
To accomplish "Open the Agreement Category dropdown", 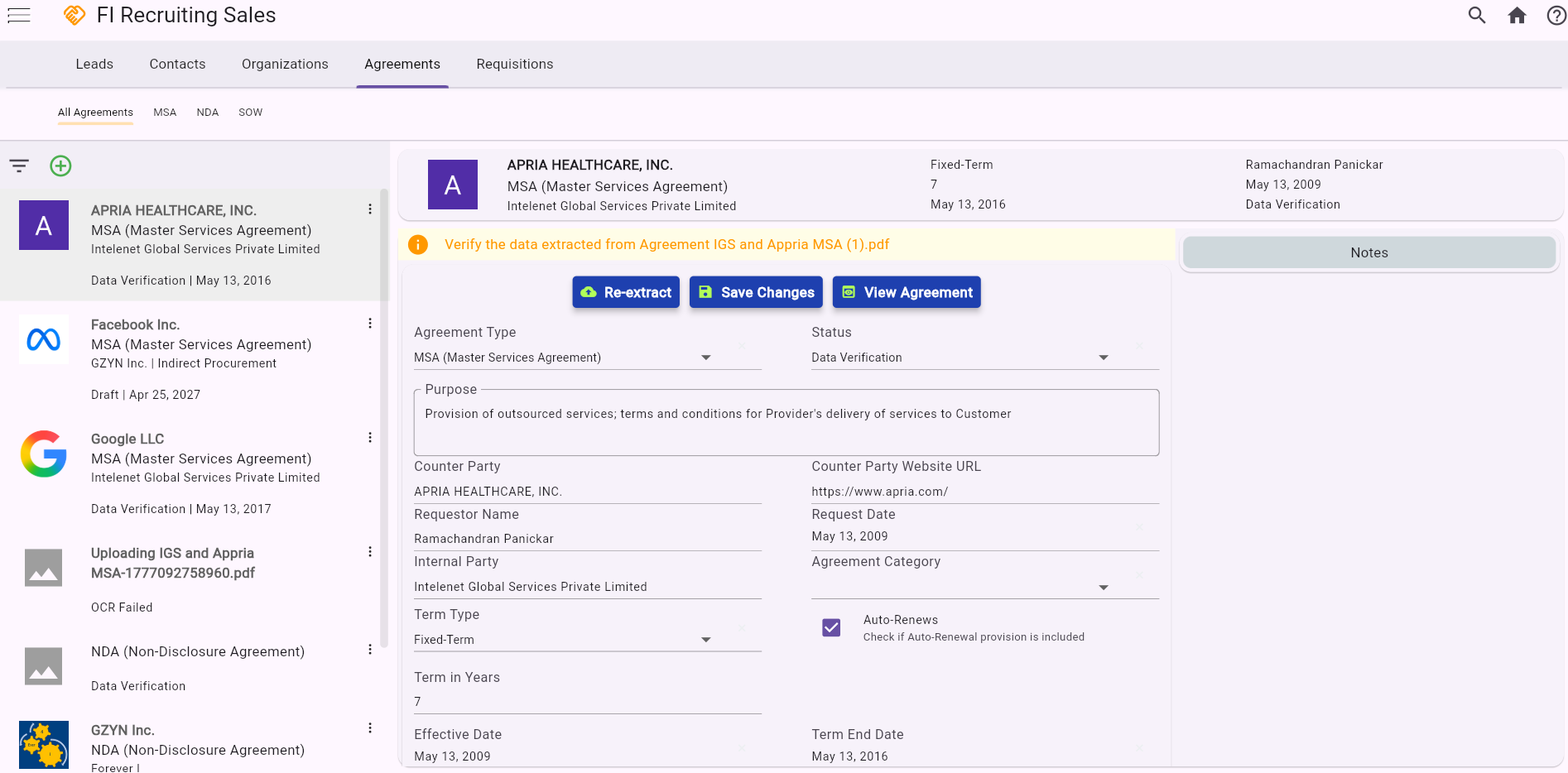I will click(x=985, y=587).
